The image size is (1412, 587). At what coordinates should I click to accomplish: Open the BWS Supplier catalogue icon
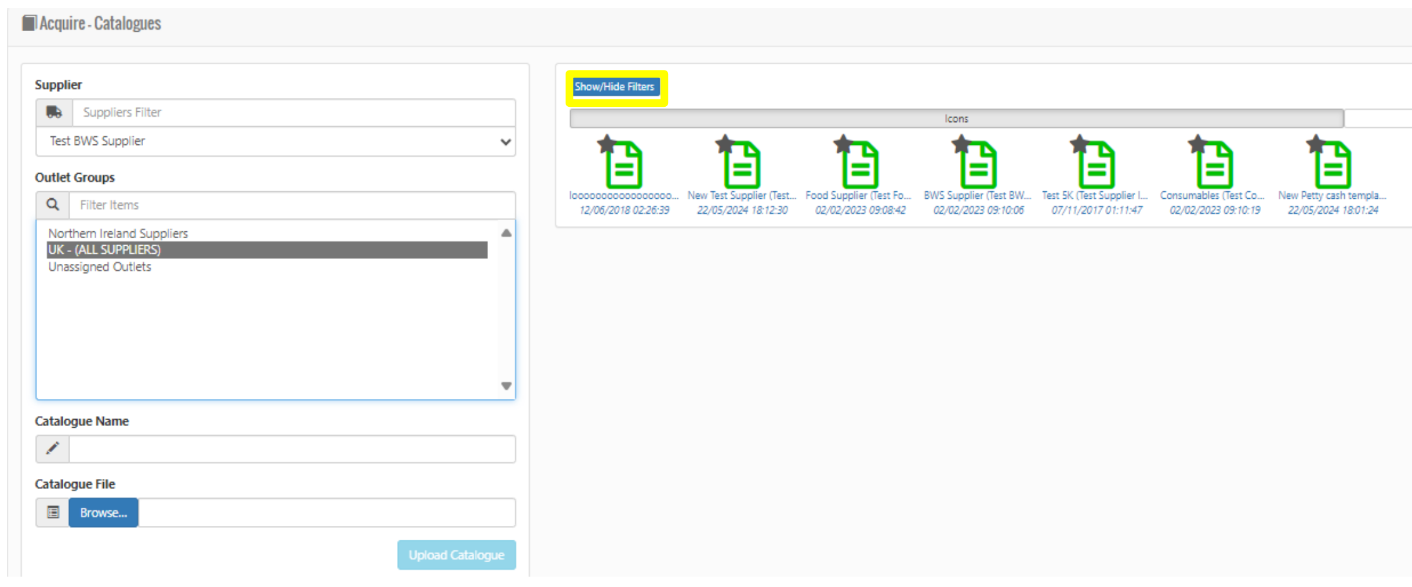point(979,164)
